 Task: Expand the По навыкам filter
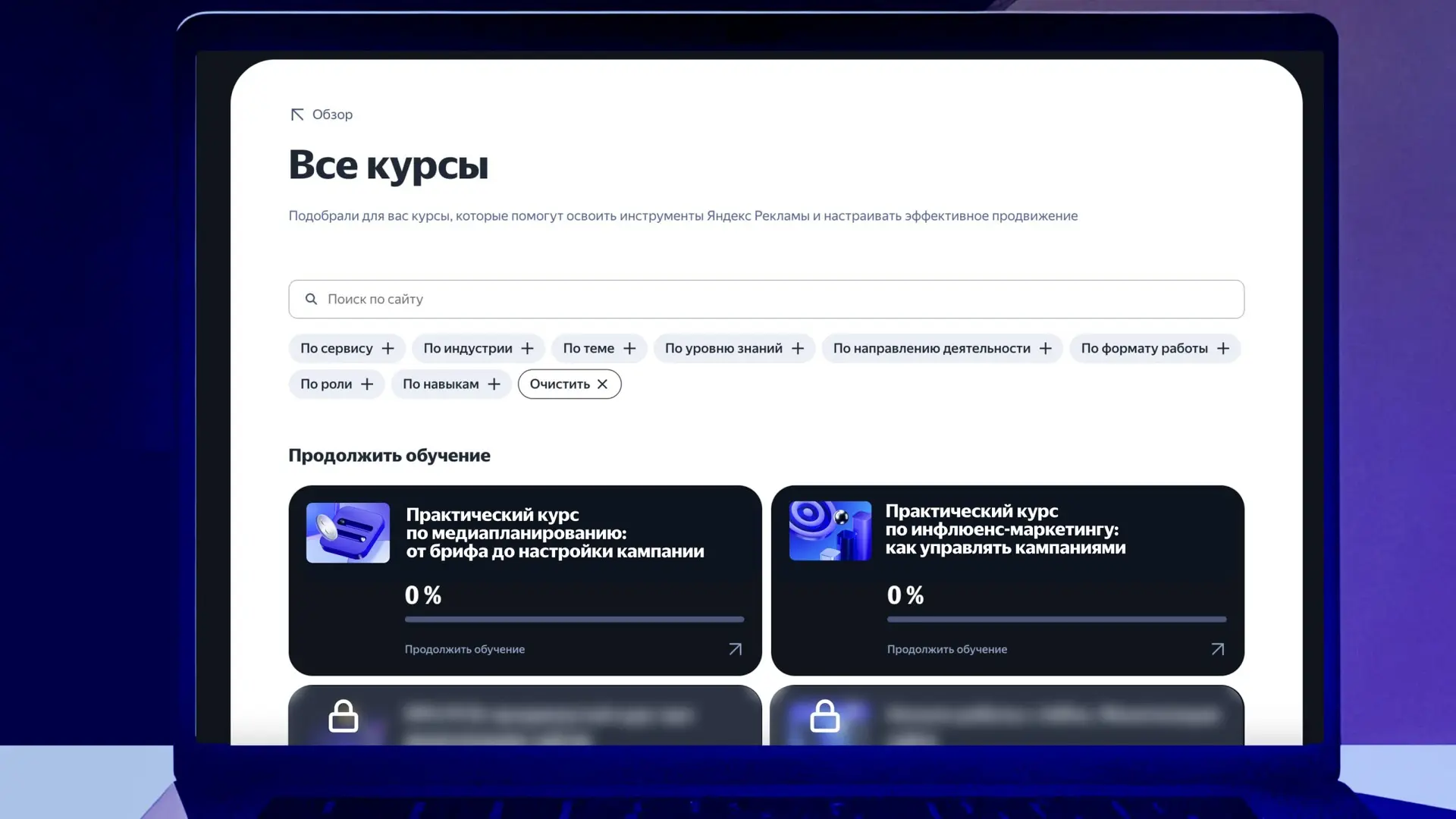(451, 384)
